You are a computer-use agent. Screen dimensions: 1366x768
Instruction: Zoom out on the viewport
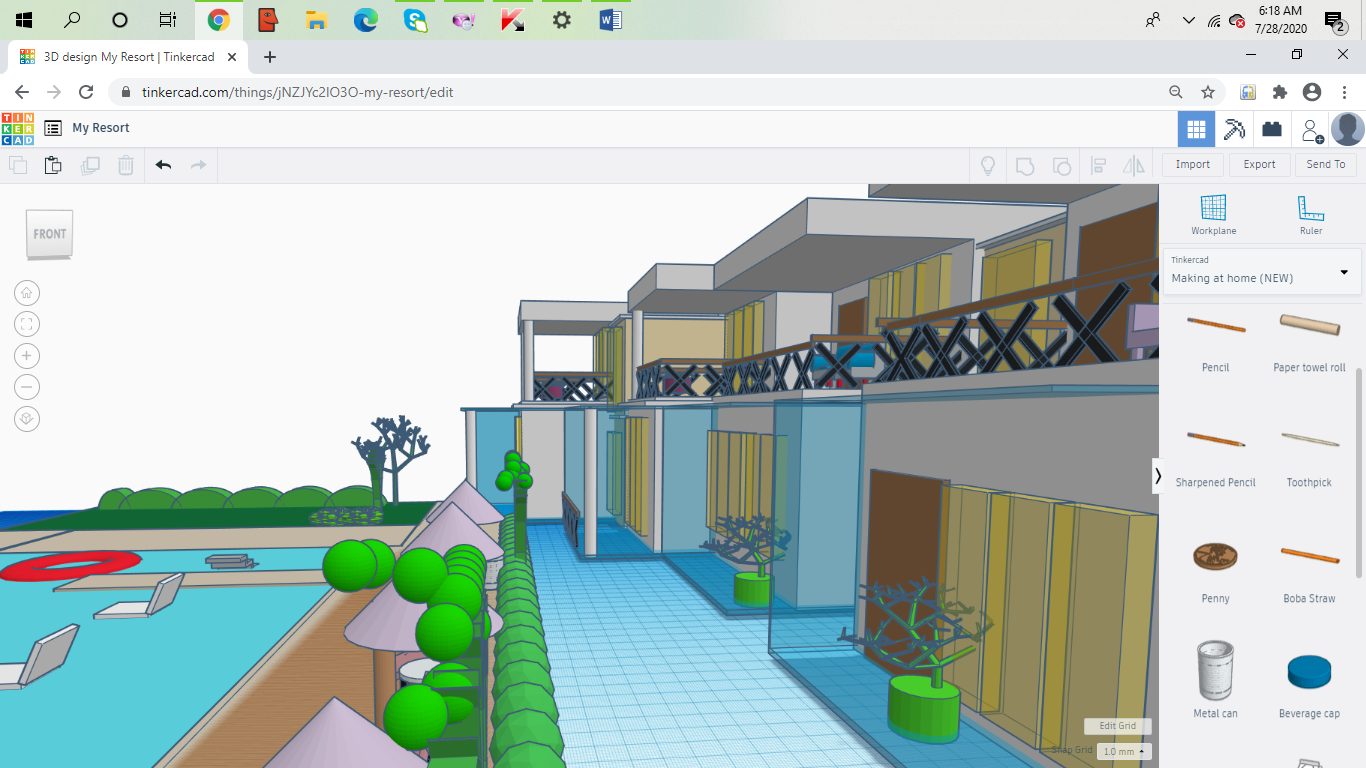click(x=27, y=387)
